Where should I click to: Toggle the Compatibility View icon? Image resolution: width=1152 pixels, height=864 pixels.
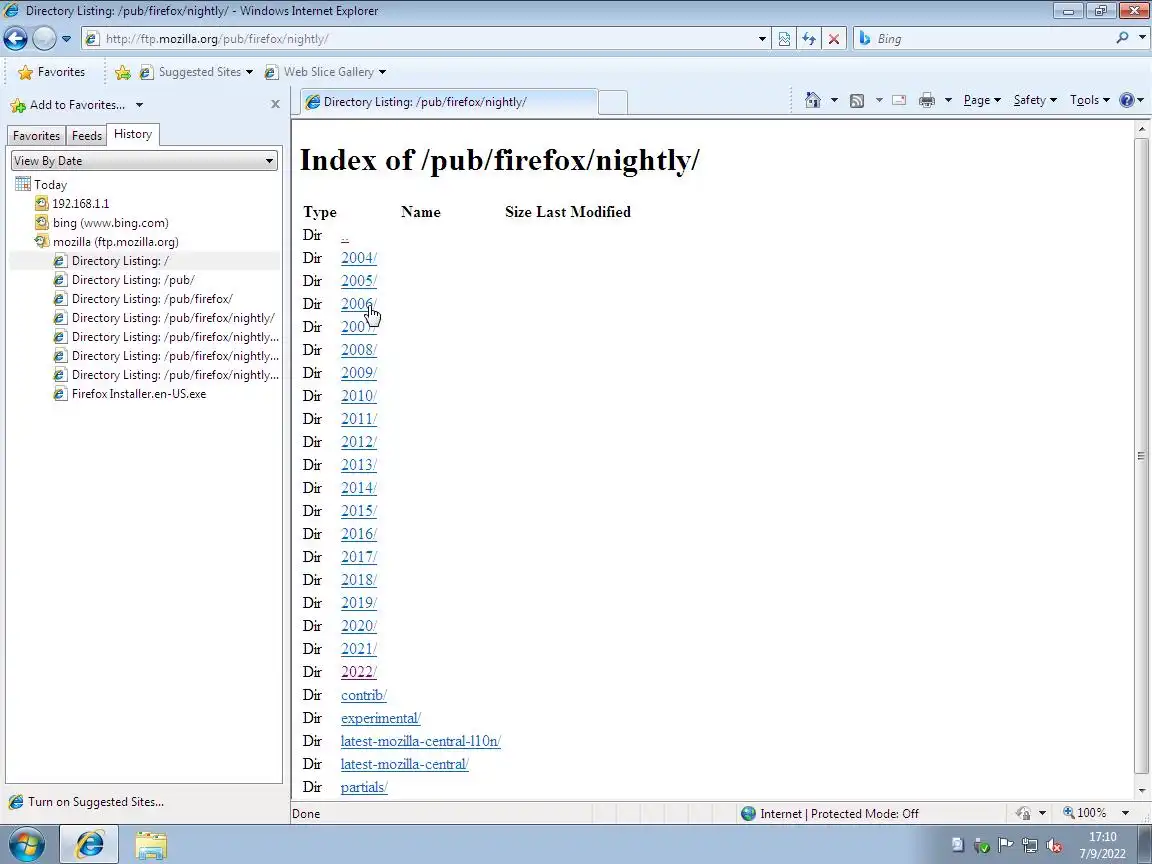pos(784,39)
